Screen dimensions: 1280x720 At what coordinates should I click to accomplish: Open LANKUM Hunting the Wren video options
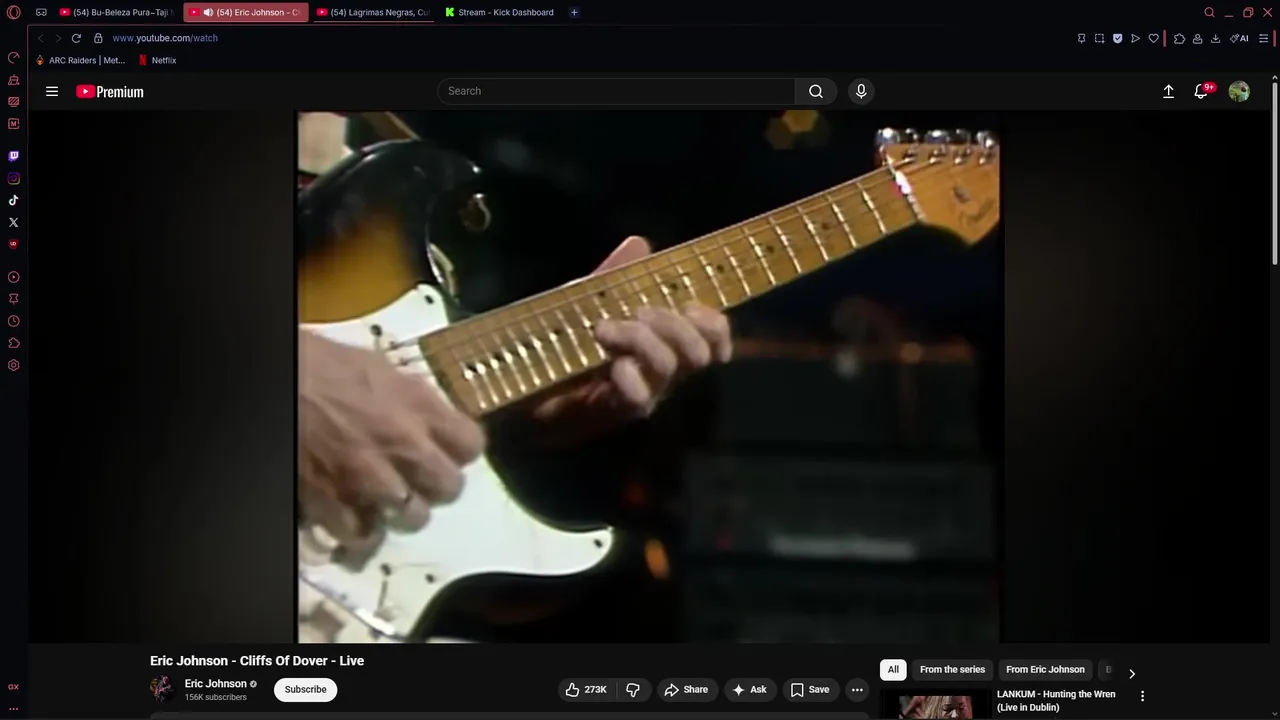pyautogui.click(x=1142, y=696)
